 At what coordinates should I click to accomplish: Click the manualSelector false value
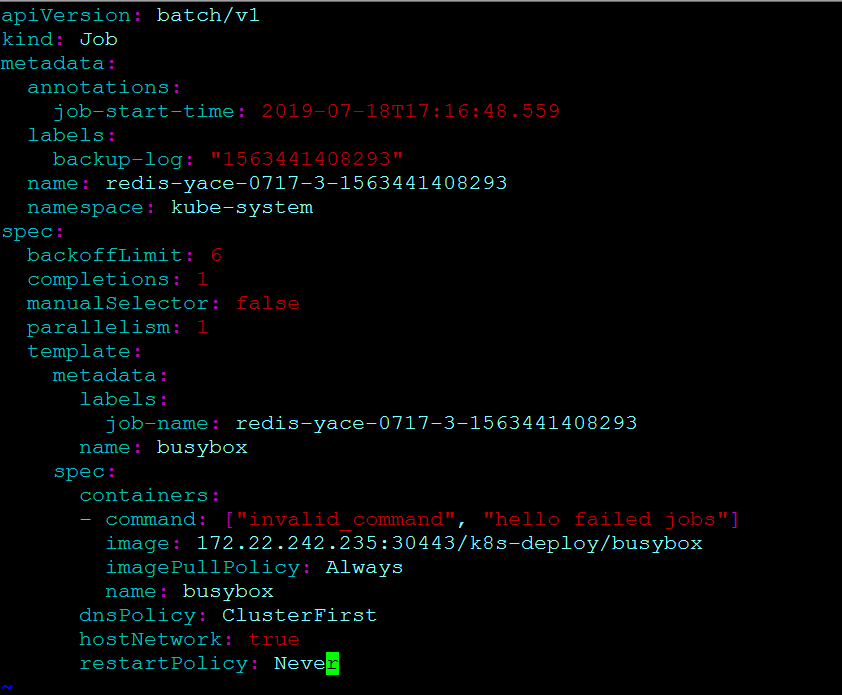pos(267,303)
